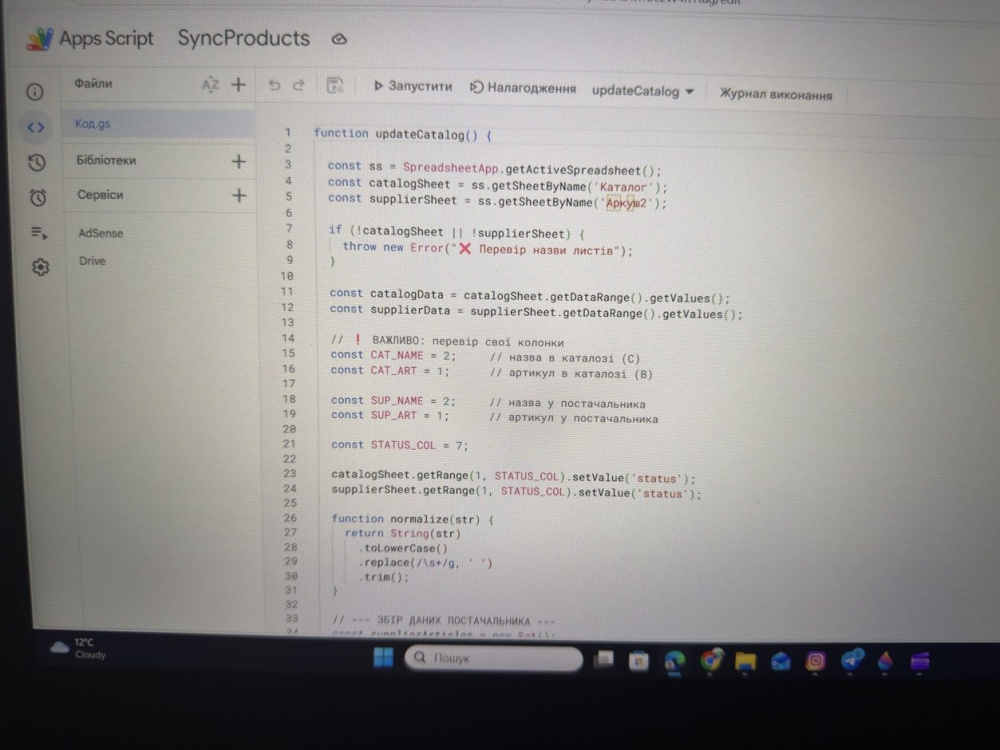Open the Overview info icon in sidebar
This screenshot has width=1000, height=750.
[x=35, y=92]
